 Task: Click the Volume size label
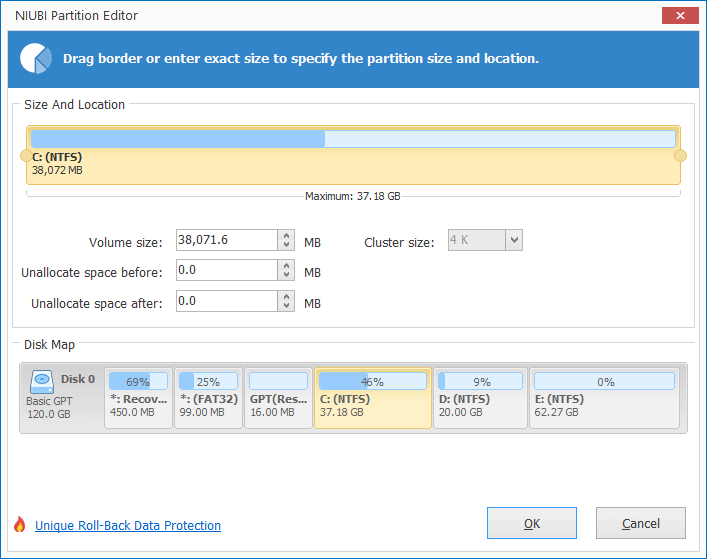(x=125, y=243)
